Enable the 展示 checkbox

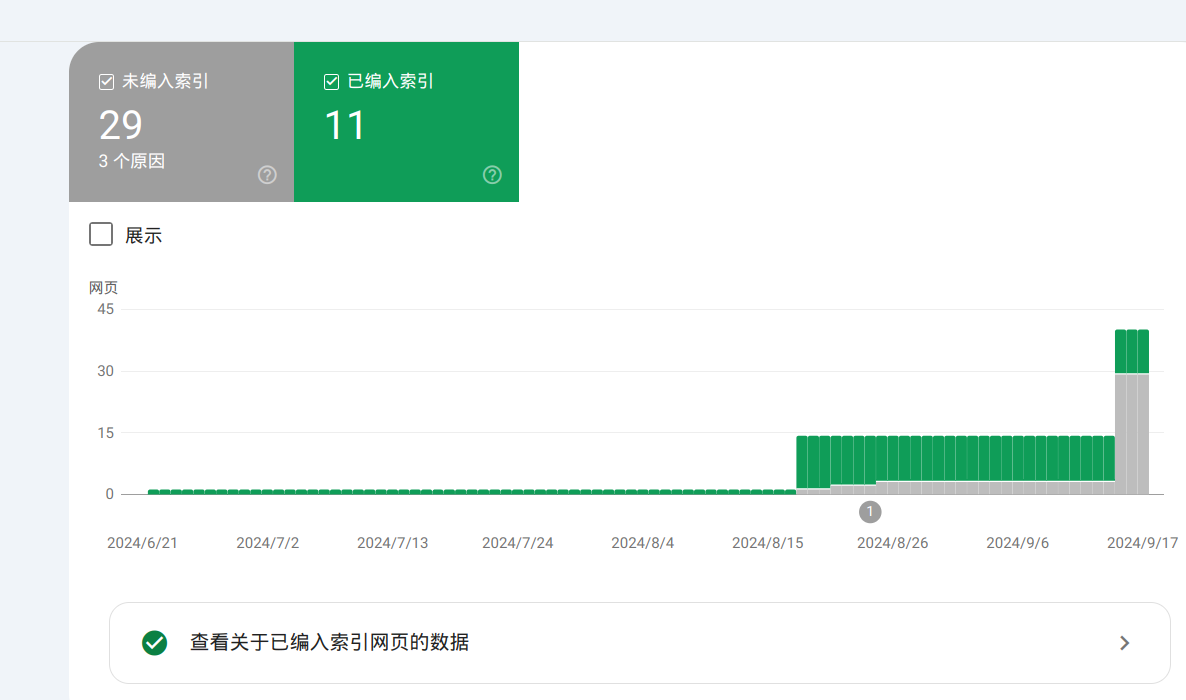101,235
